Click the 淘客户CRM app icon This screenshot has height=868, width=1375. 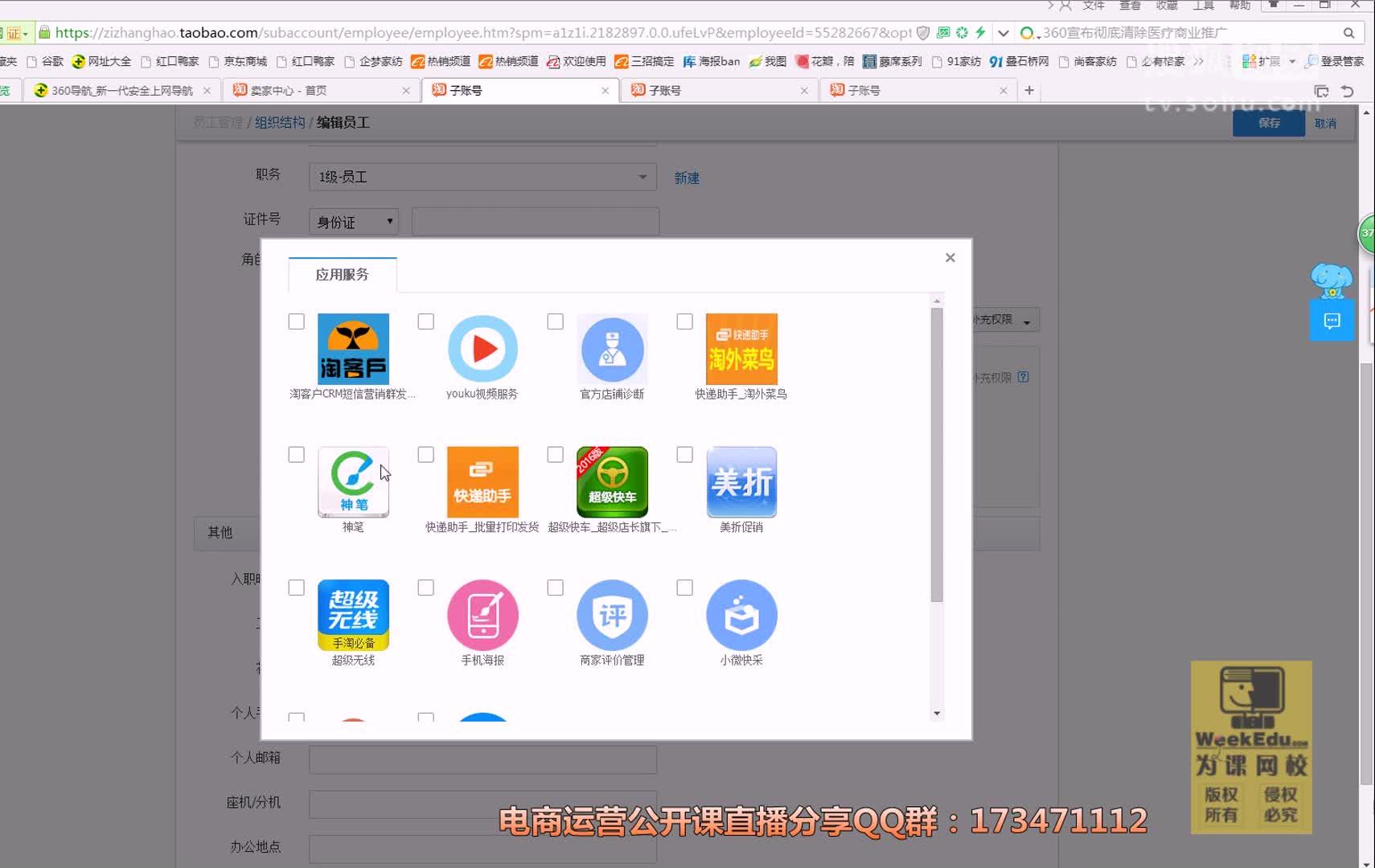354,350
